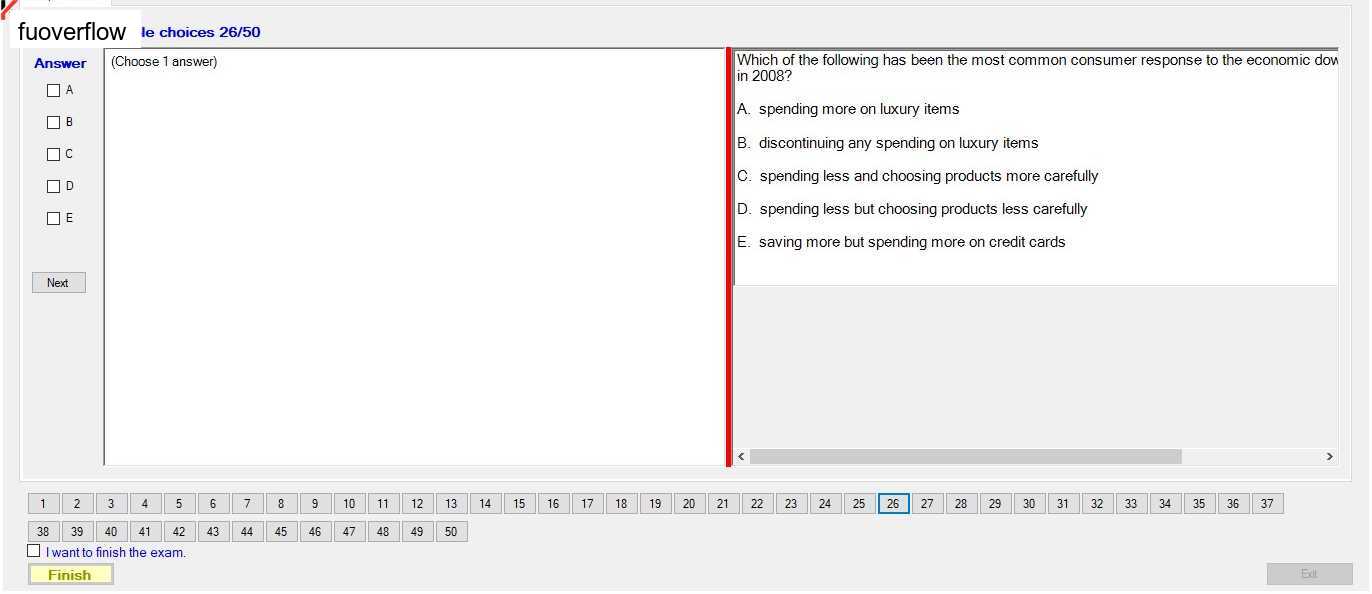The height and width of the screenshot is (594, 1372).
Task: Go to question 13
Action: click(451, 504)
